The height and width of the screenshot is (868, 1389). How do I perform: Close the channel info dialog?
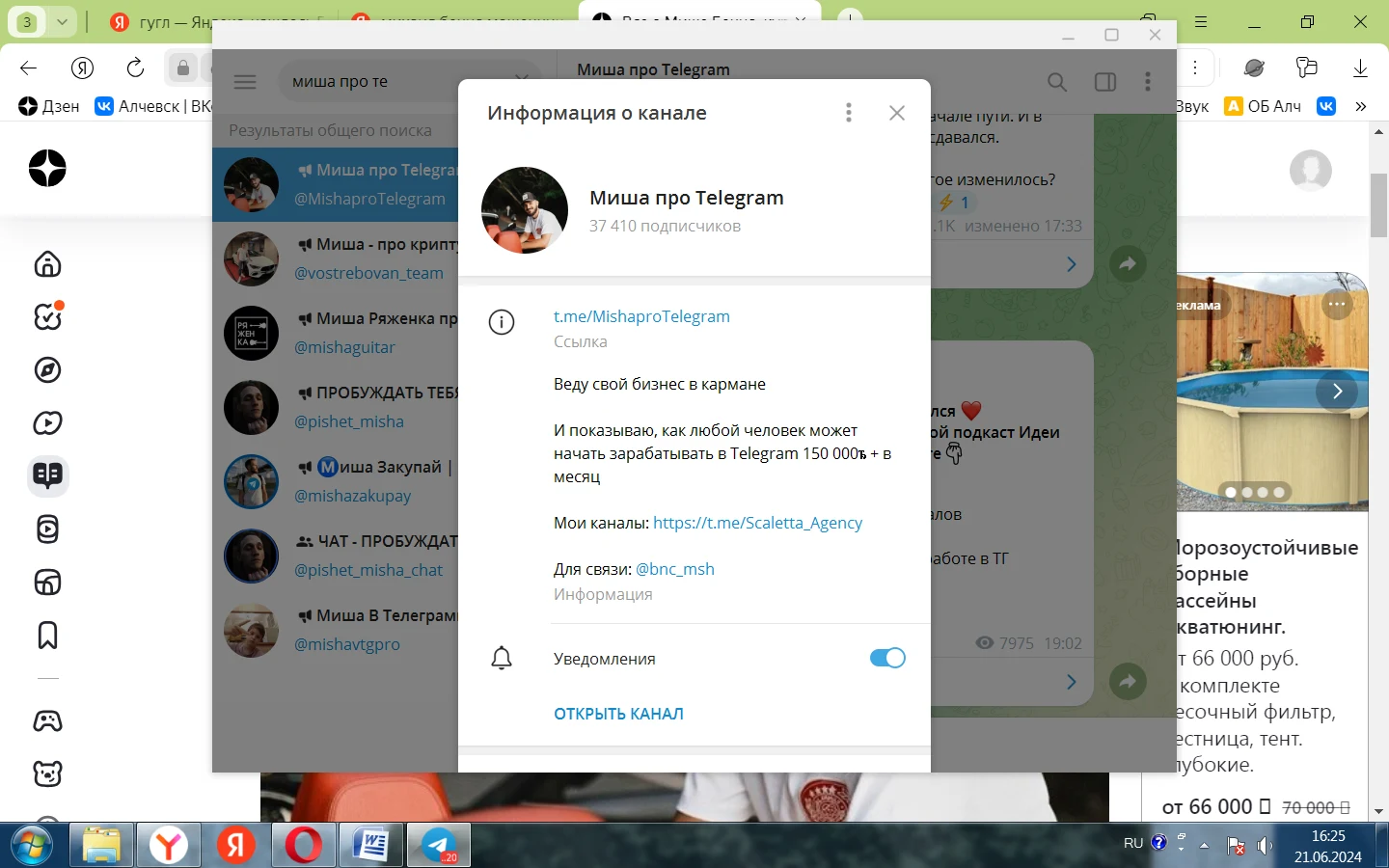tap(897, 113)
